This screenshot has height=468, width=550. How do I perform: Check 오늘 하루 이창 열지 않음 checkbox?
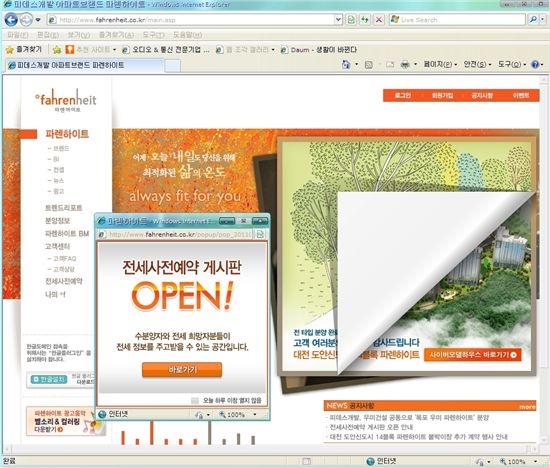point(195,401)
